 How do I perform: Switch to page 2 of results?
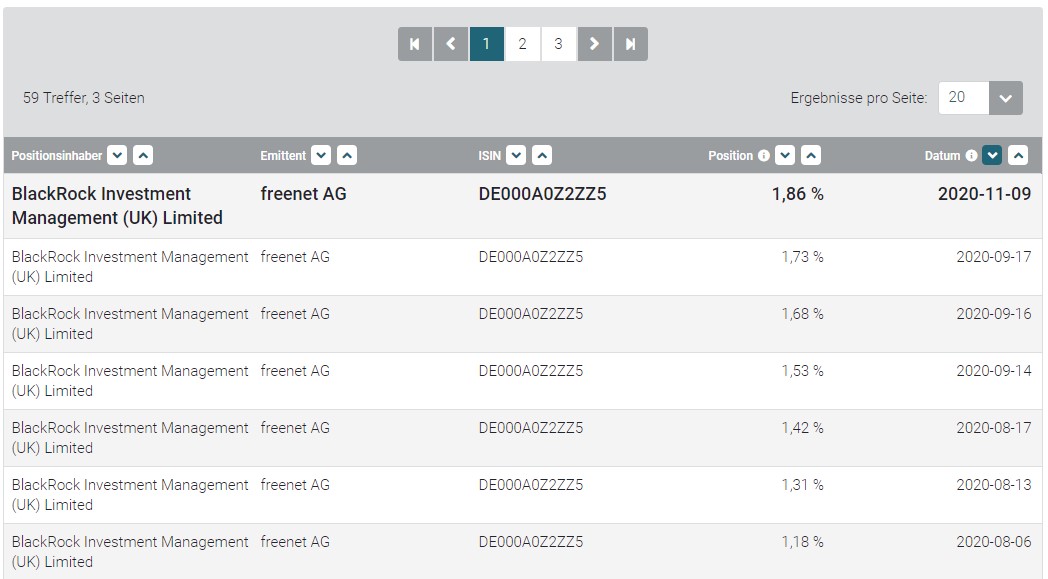point(522,44)
